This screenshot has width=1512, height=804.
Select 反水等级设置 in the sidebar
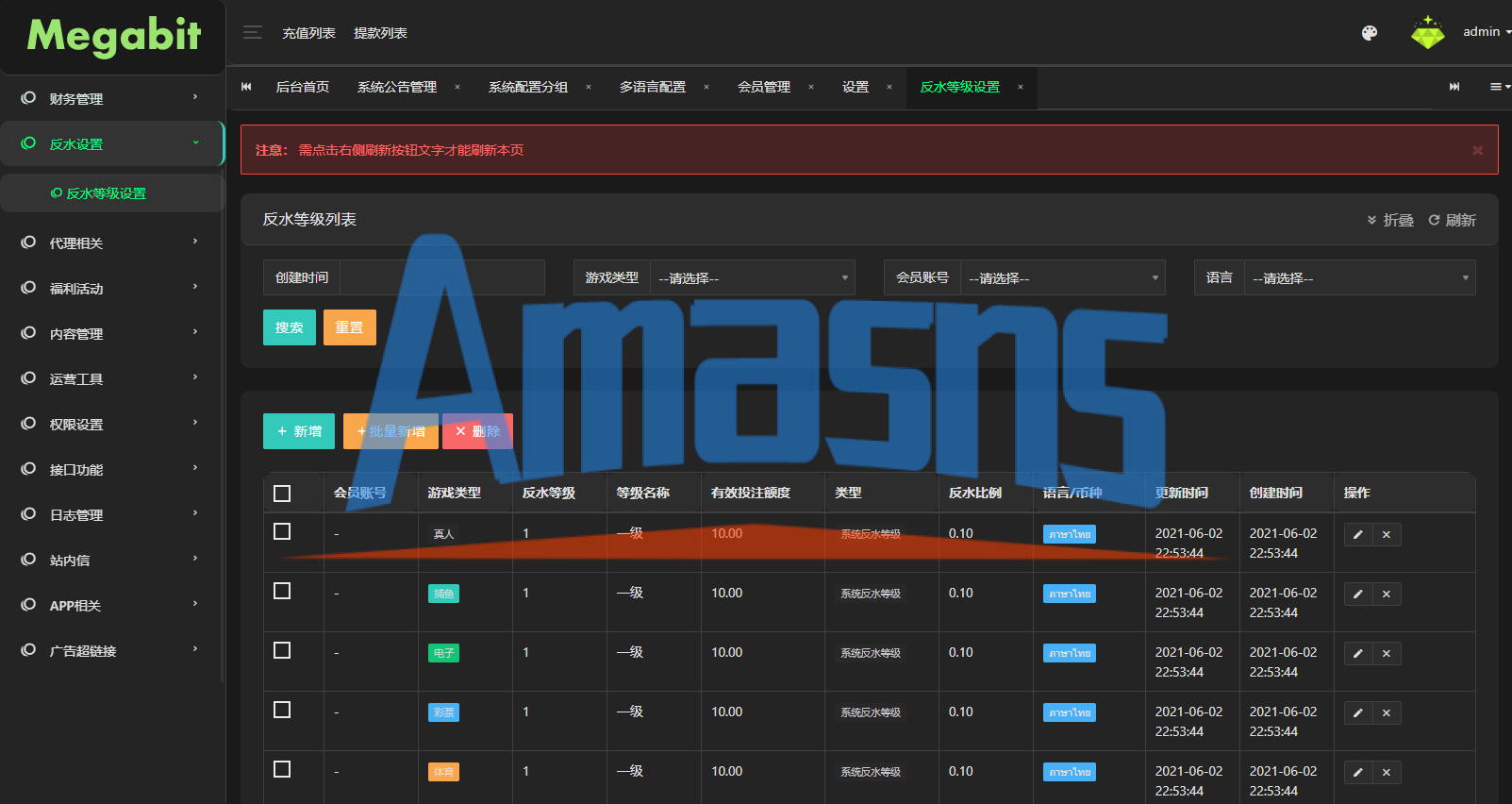(x=112, y=193)
